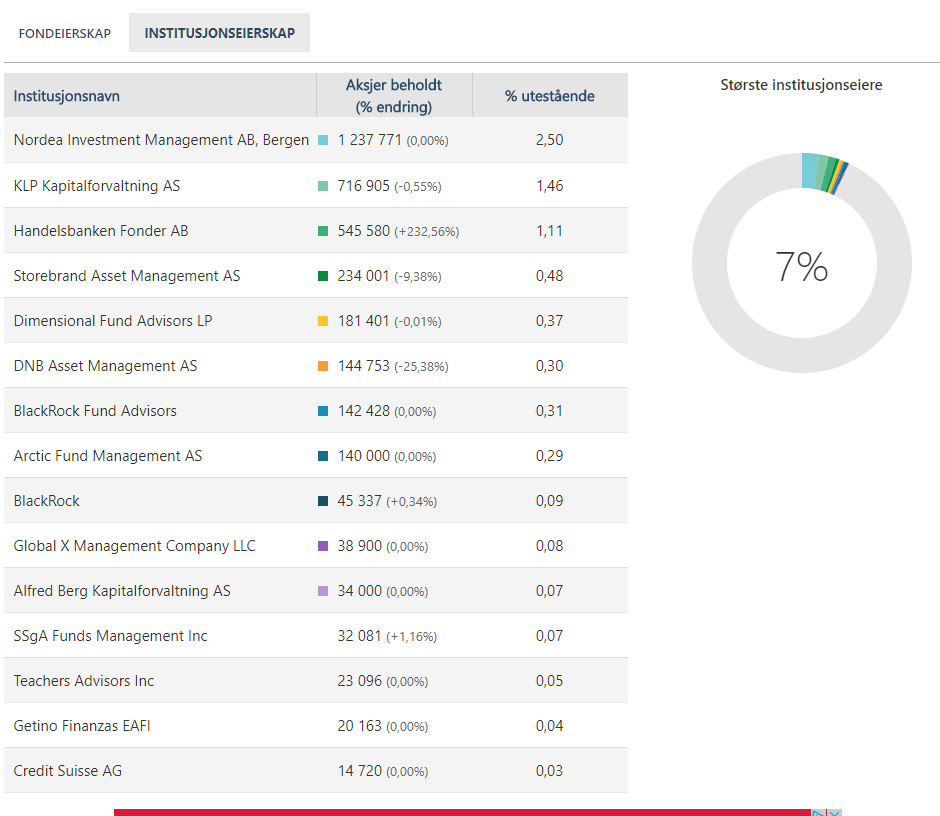Click the 2,50 percent outstanding value

click(550, 140)
